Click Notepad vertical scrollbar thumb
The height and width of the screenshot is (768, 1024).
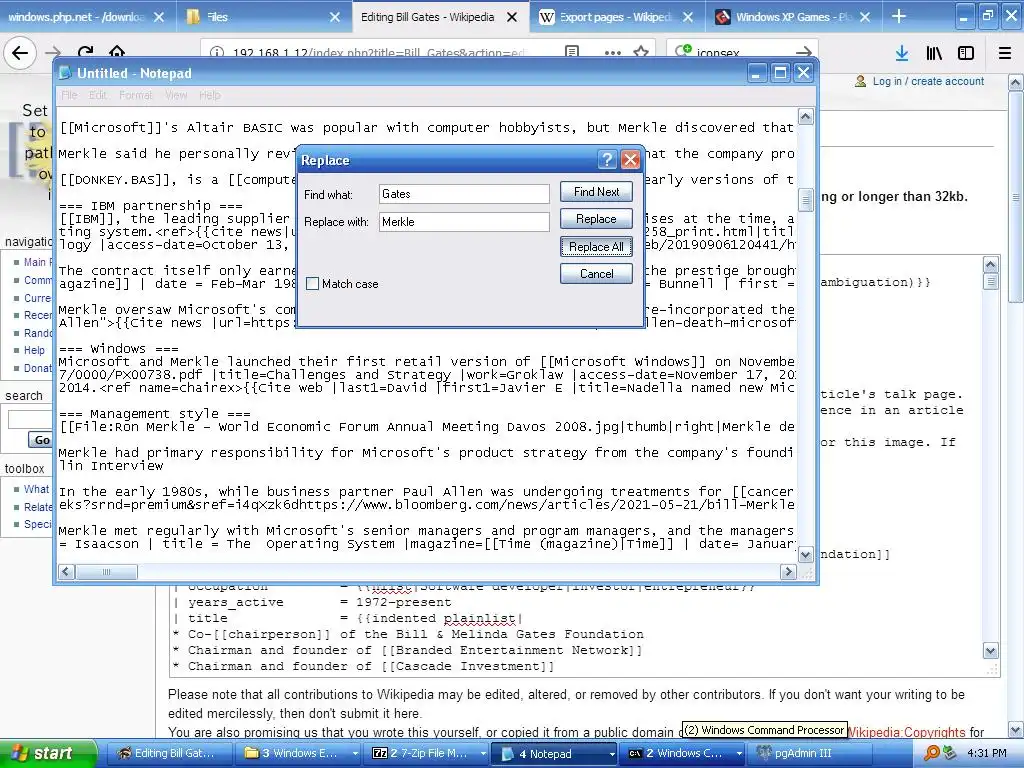click(x=806, y=200)
